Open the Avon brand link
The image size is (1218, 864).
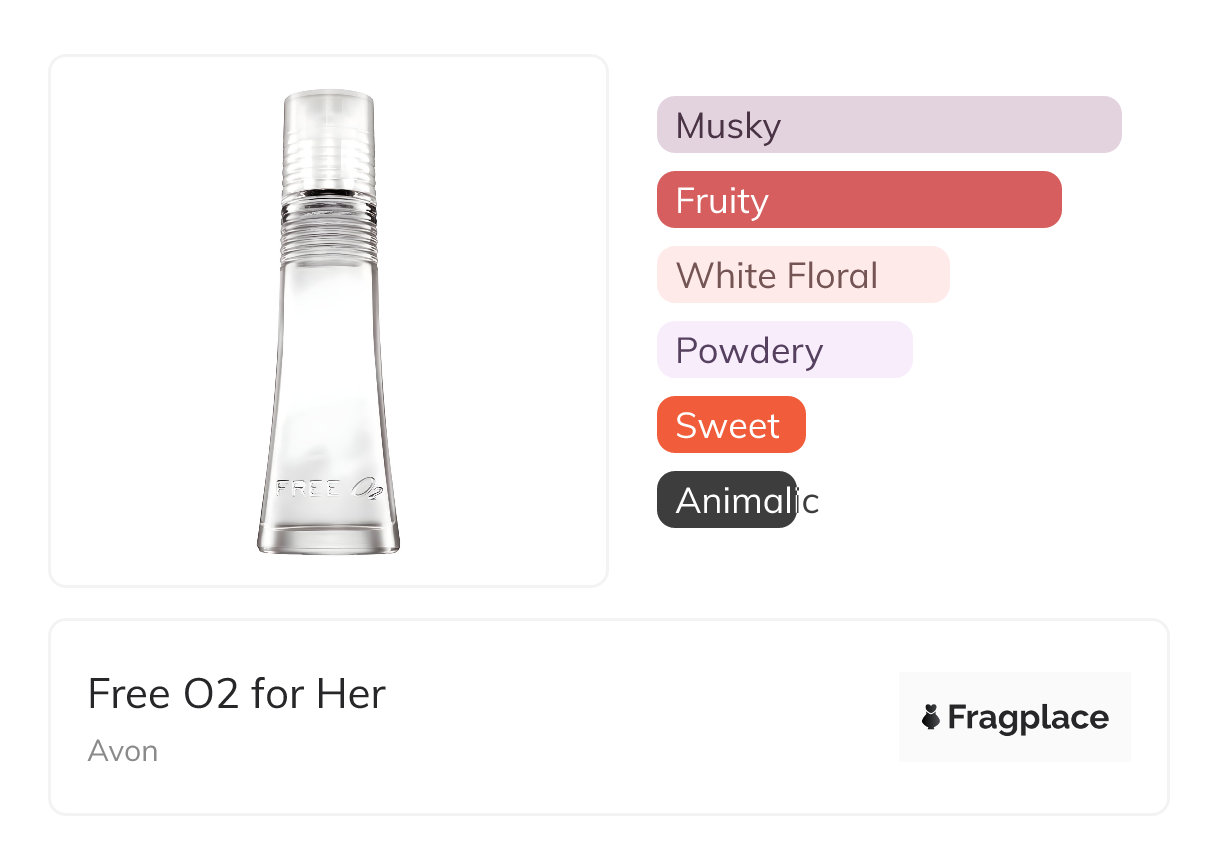pos(123,751)
